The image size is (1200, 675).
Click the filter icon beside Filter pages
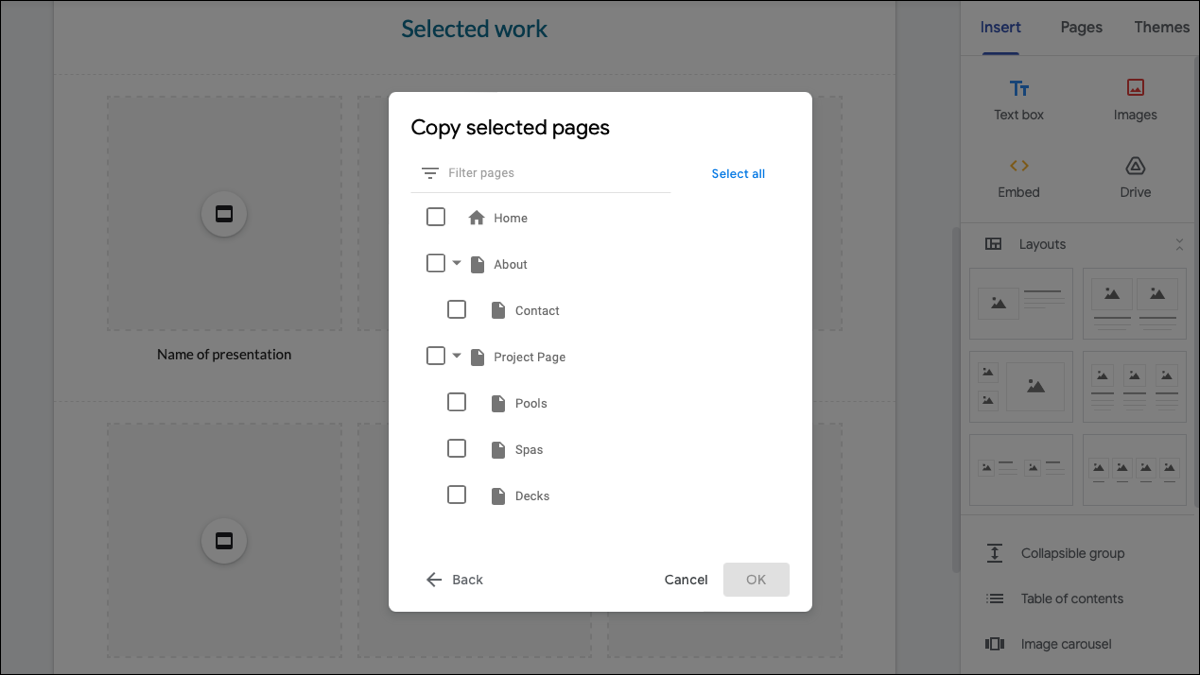click(x=430, y=172)
